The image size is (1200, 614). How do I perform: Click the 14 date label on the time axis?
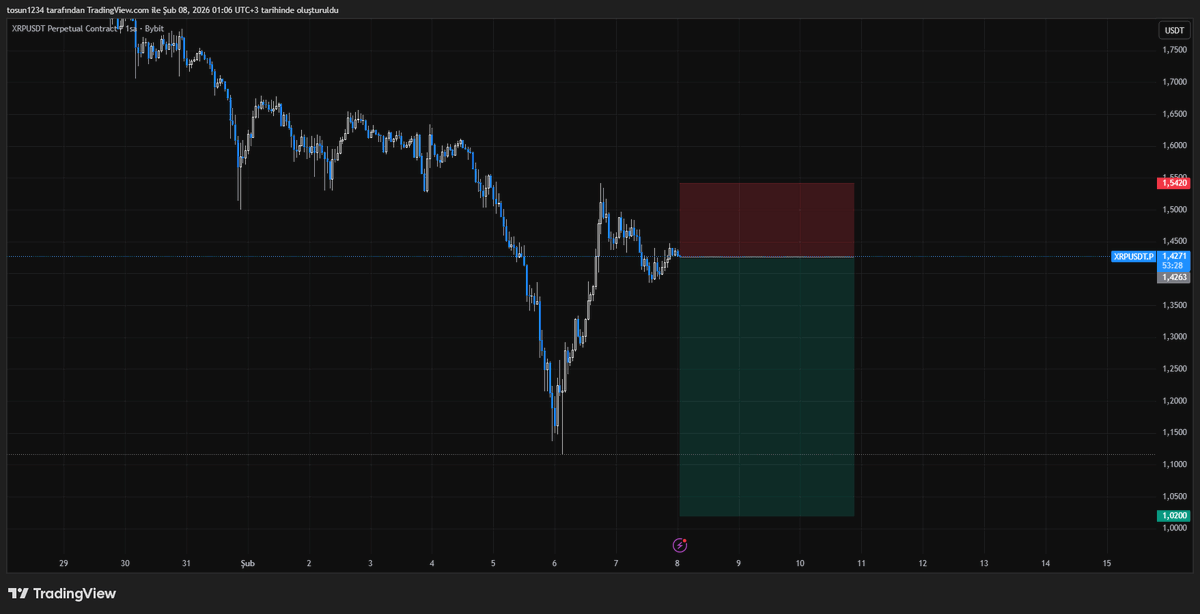pyautogui.click(x=1045, y=564)
